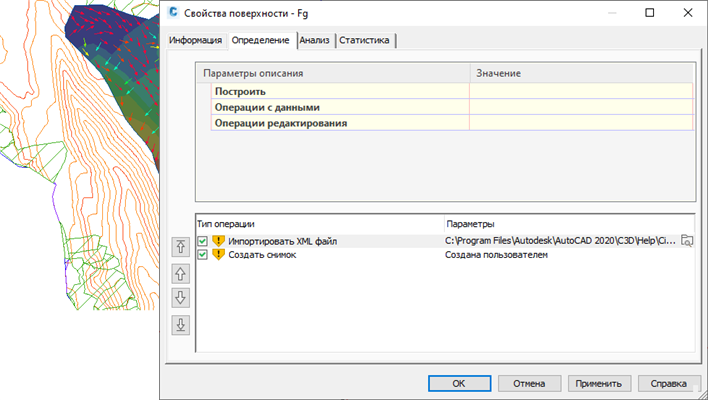The image size is (708, 400).
Task: Move operation to bottom arrow button
Action: (x=181, y=325)
